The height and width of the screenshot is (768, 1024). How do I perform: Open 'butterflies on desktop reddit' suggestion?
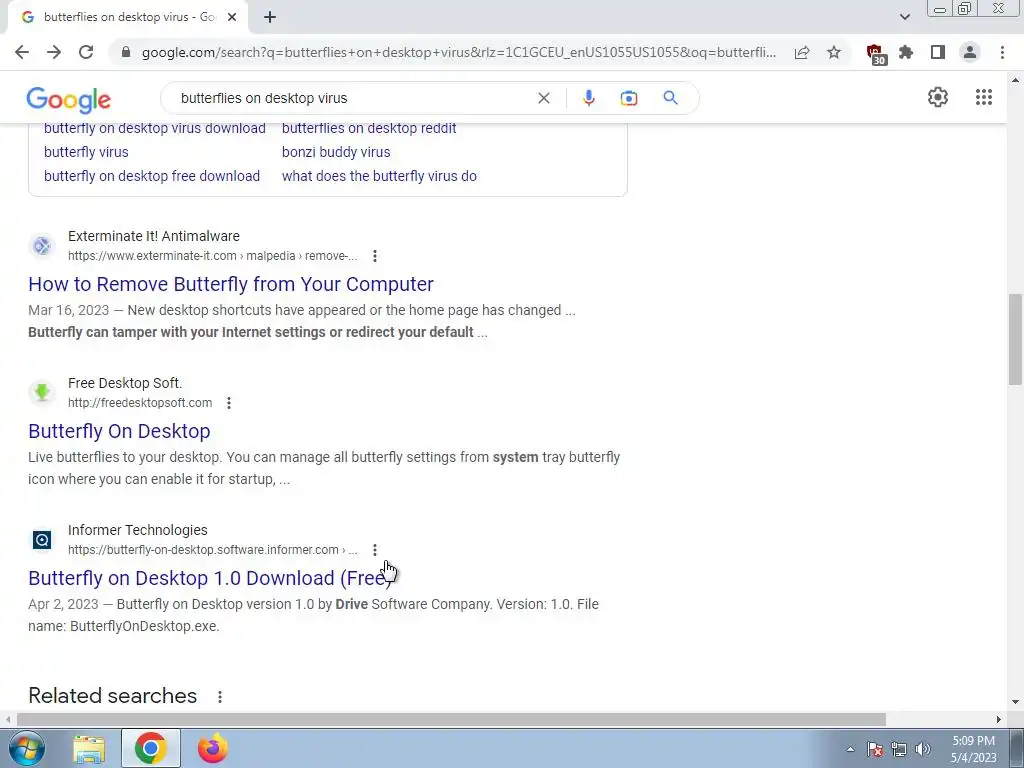point(369,129)
